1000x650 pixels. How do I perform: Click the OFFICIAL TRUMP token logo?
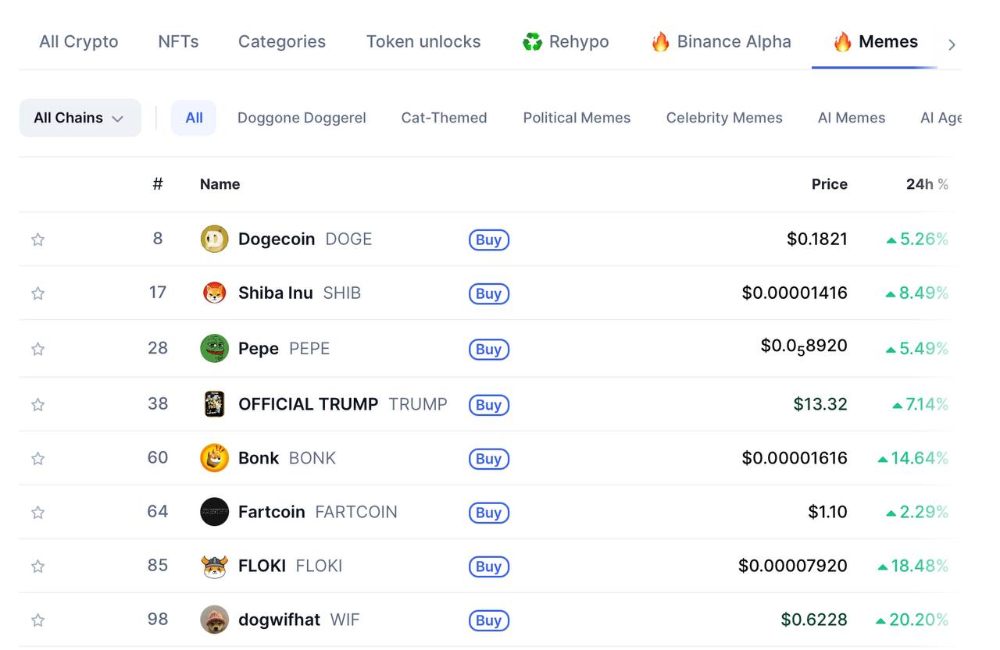click(x=214, y=404)
